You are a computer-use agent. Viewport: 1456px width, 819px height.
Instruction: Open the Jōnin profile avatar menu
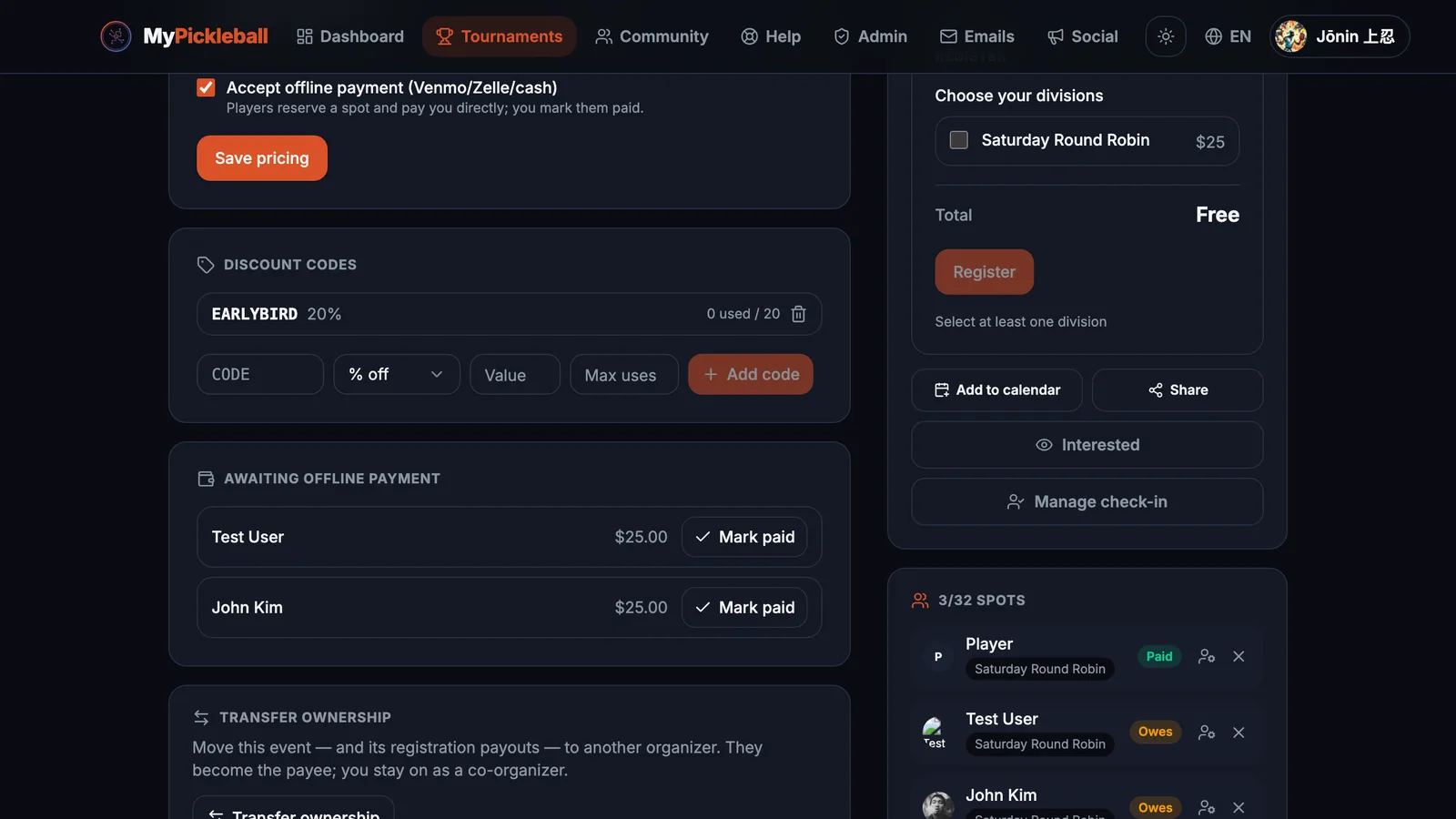1340,36
